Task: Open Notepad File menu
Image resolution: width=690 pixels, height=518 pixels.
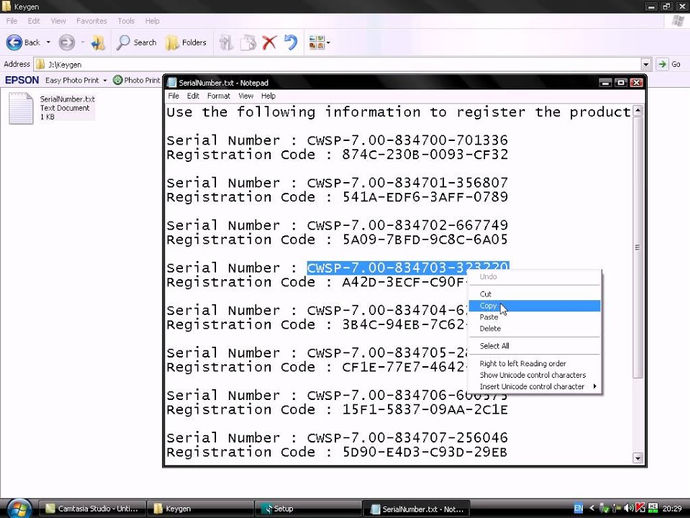Action: (x=174, y=96)
